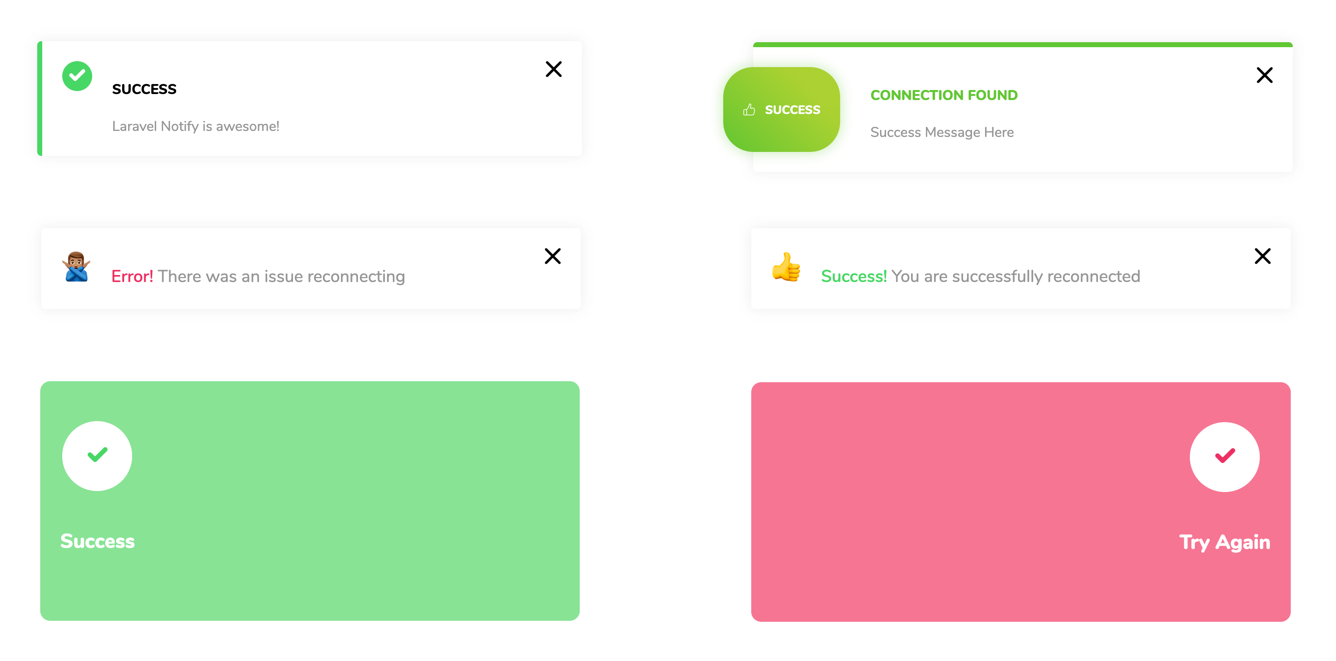Click the CONNECTION FOUND heading
The width and height of the screenshot is (1336, 661).
click(944, 95)
